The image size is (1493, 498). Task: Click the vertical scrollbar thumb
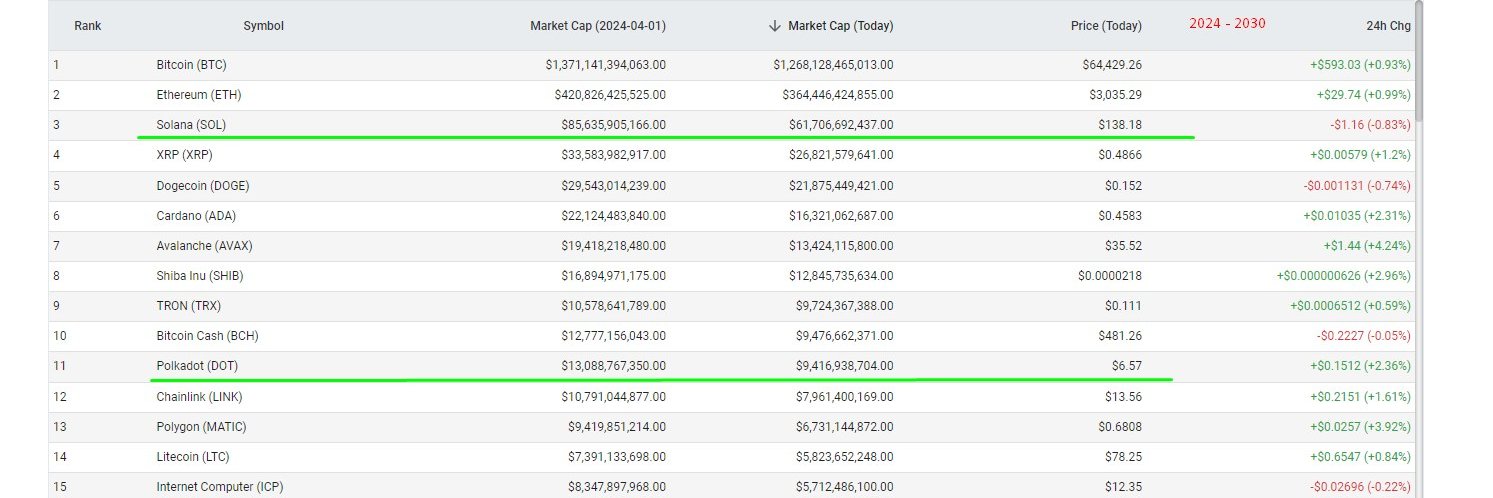click(x=1418, y=60)
